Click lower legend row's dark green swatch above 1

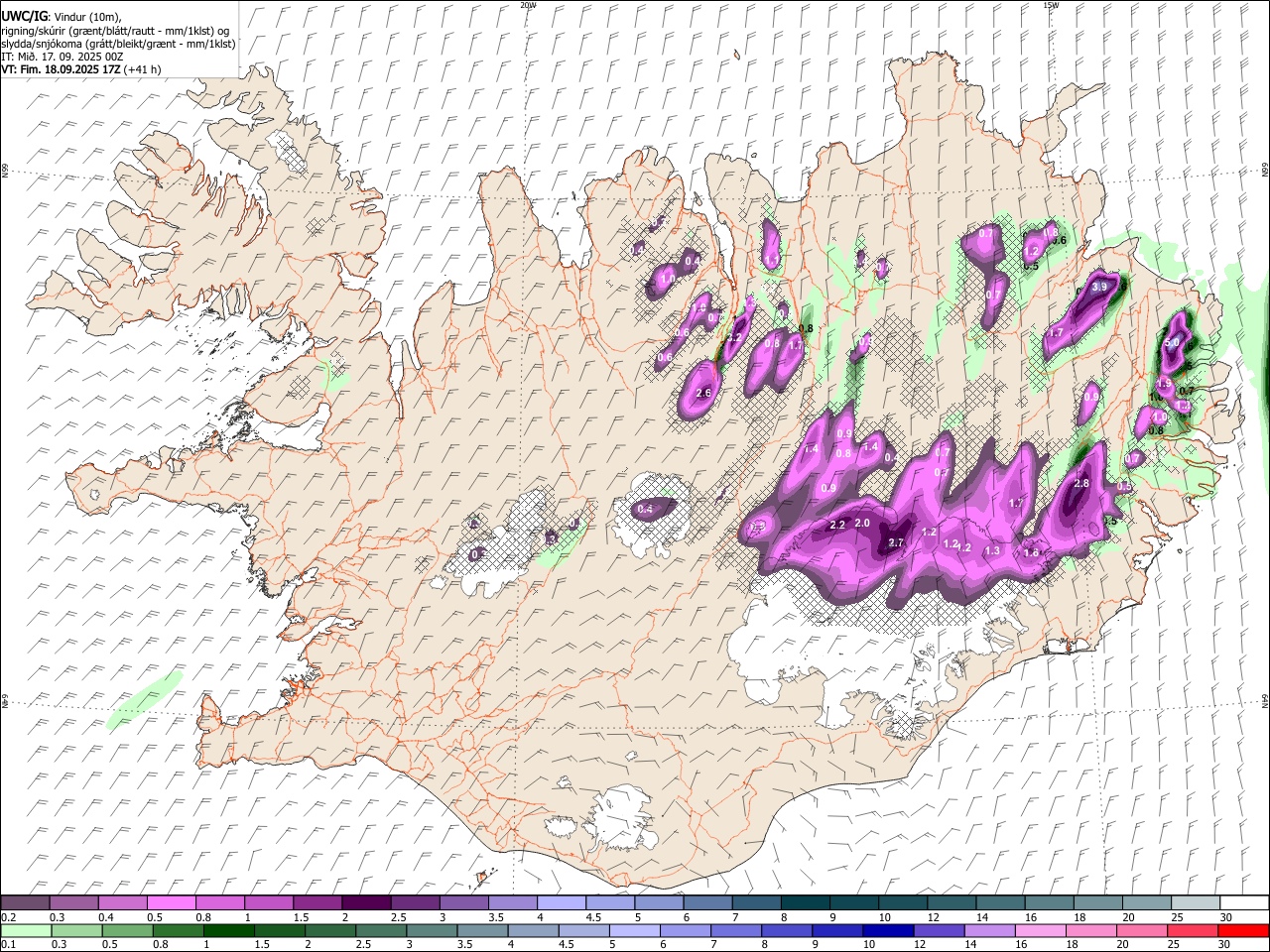(x=230, y=930)
